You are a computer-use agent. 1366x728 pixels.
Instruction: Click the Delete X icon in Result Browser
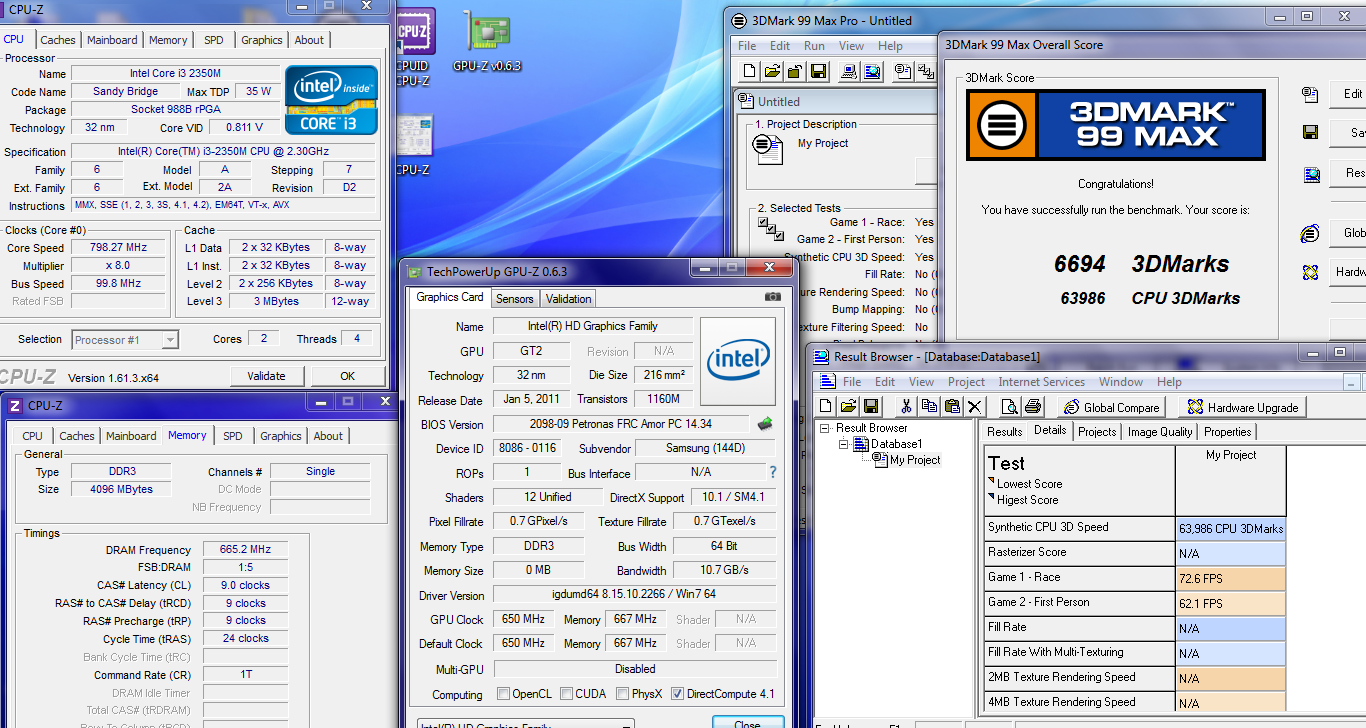click(975, 406)
